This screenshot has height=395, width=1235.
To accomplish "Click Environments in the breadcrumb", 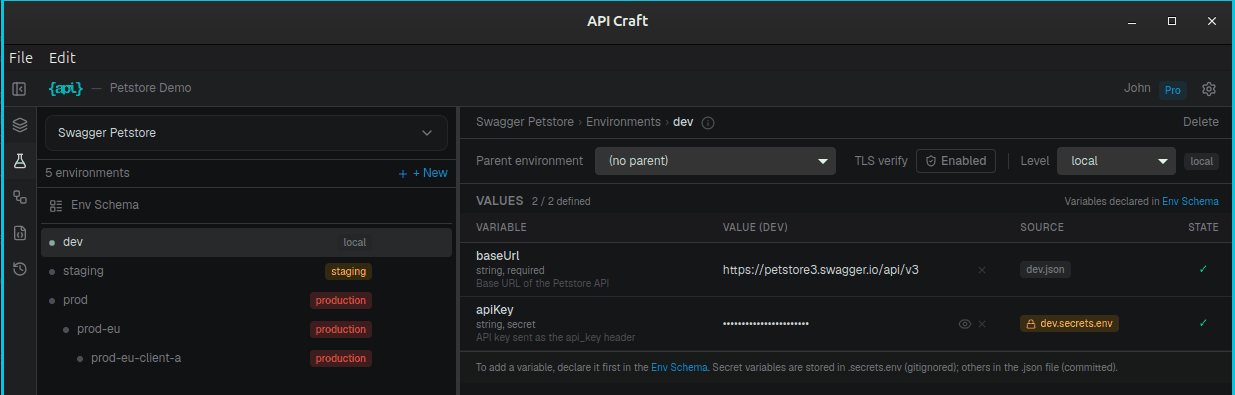I will [624, 122].
